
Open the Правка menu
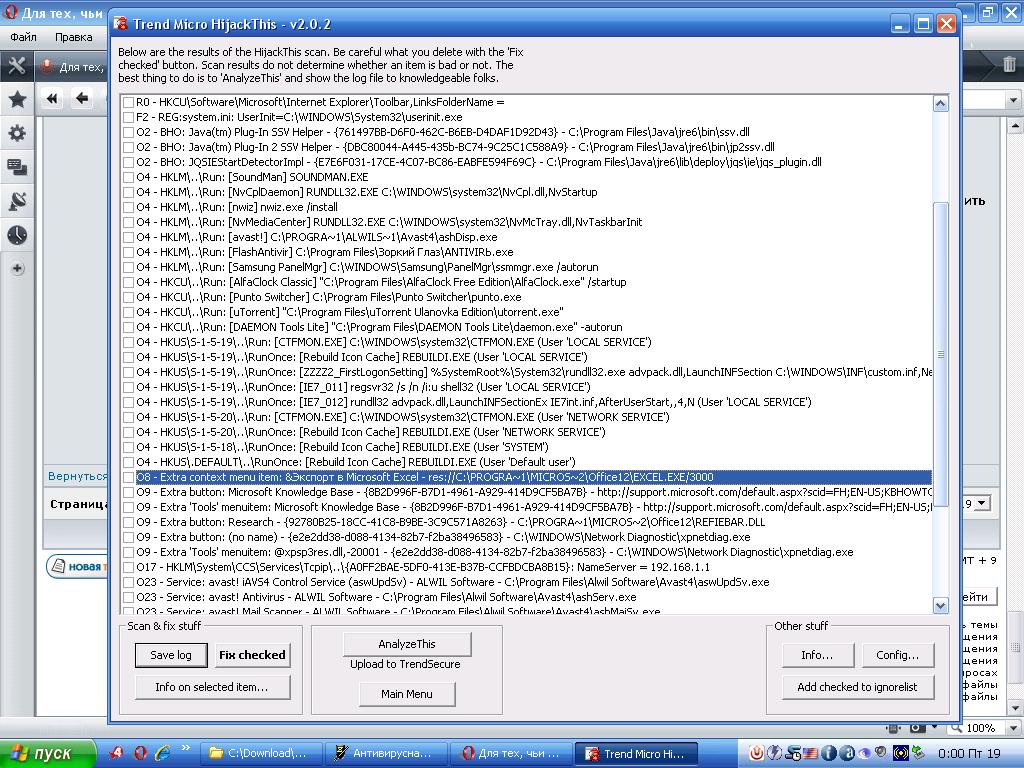coord(73,37)
